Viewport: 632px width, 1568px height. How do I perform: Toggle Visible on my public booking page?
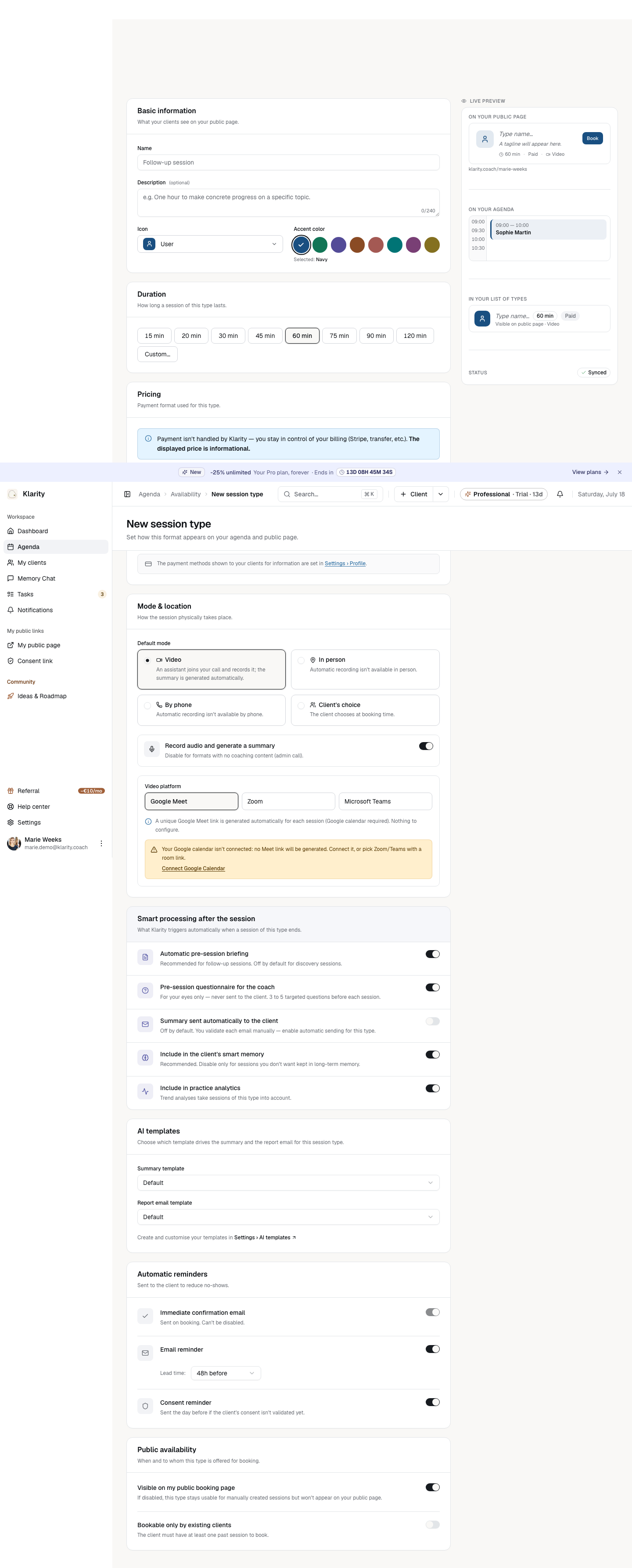tap(433, 1488)
